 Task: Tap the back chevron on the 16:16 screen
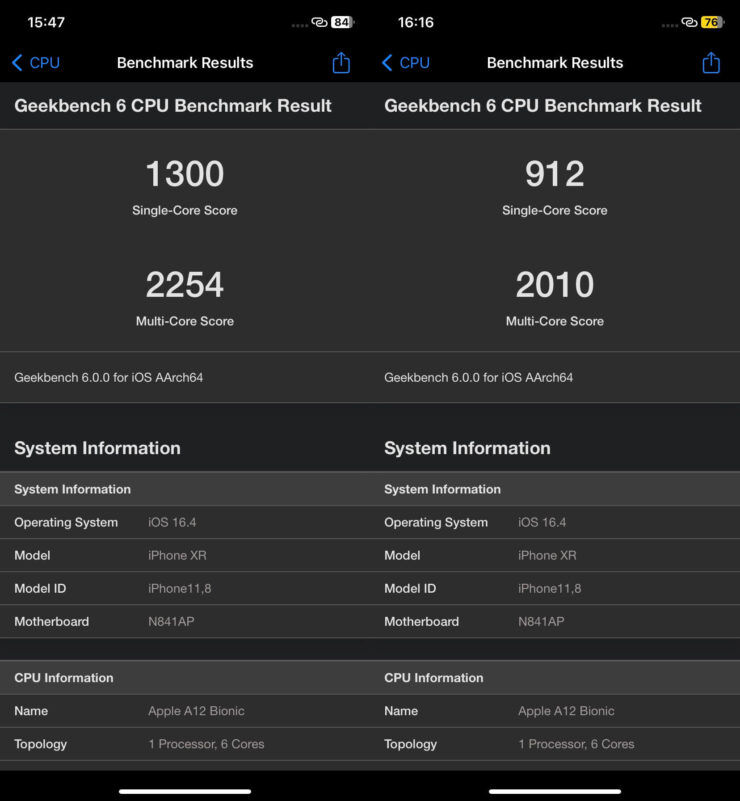(387, 62)
